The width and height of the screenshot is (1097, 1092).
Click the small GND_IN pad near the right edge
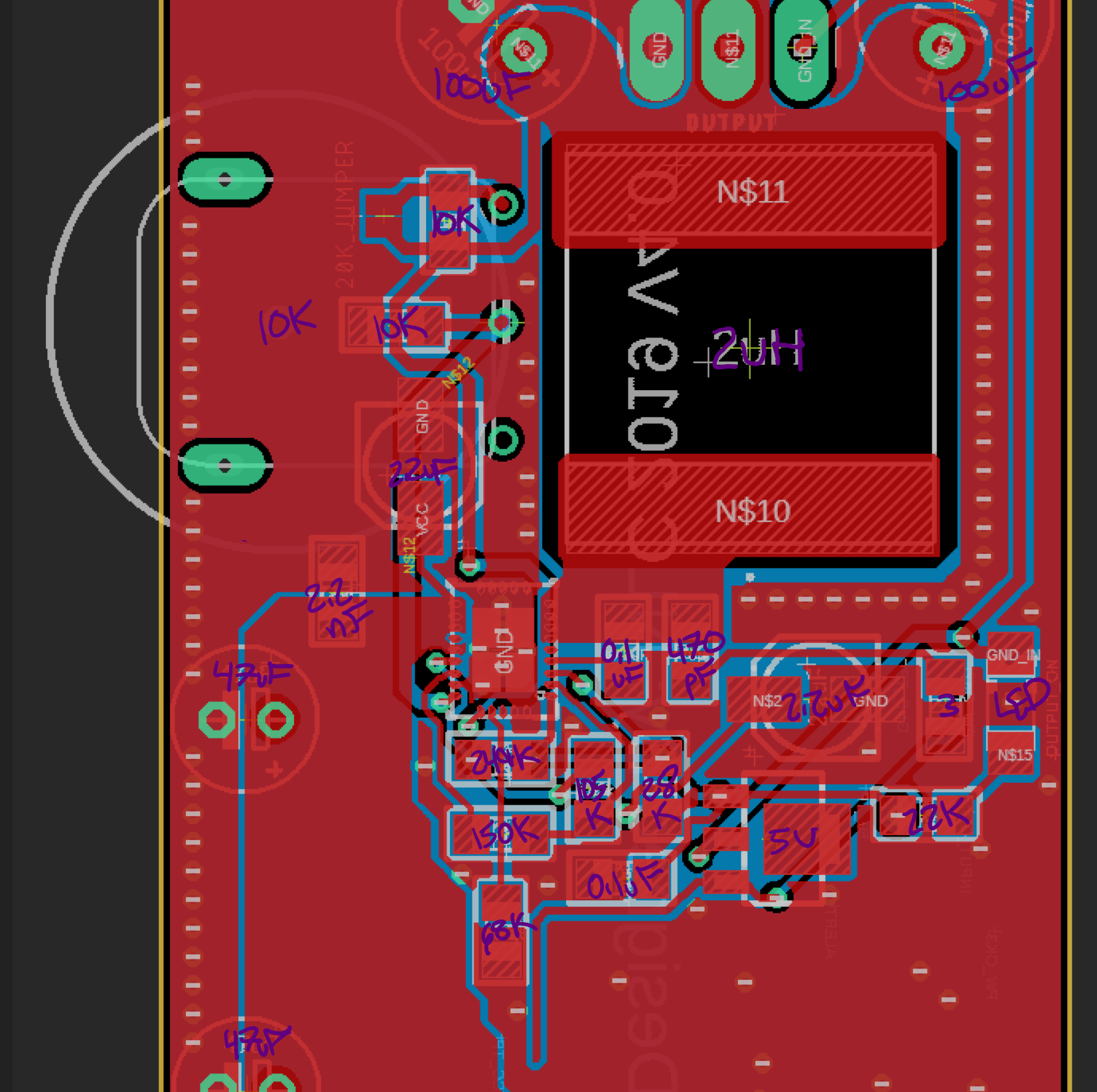[1011, 655]
